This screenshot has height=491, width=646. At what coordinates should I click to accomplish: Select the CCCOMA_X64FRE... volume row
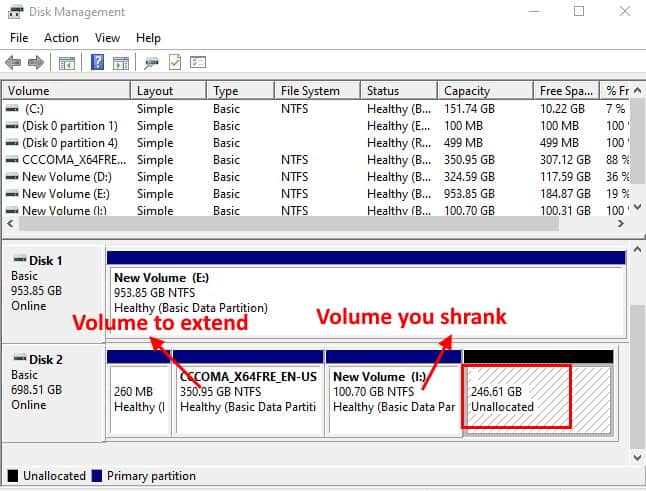click(x=316, y=159)
